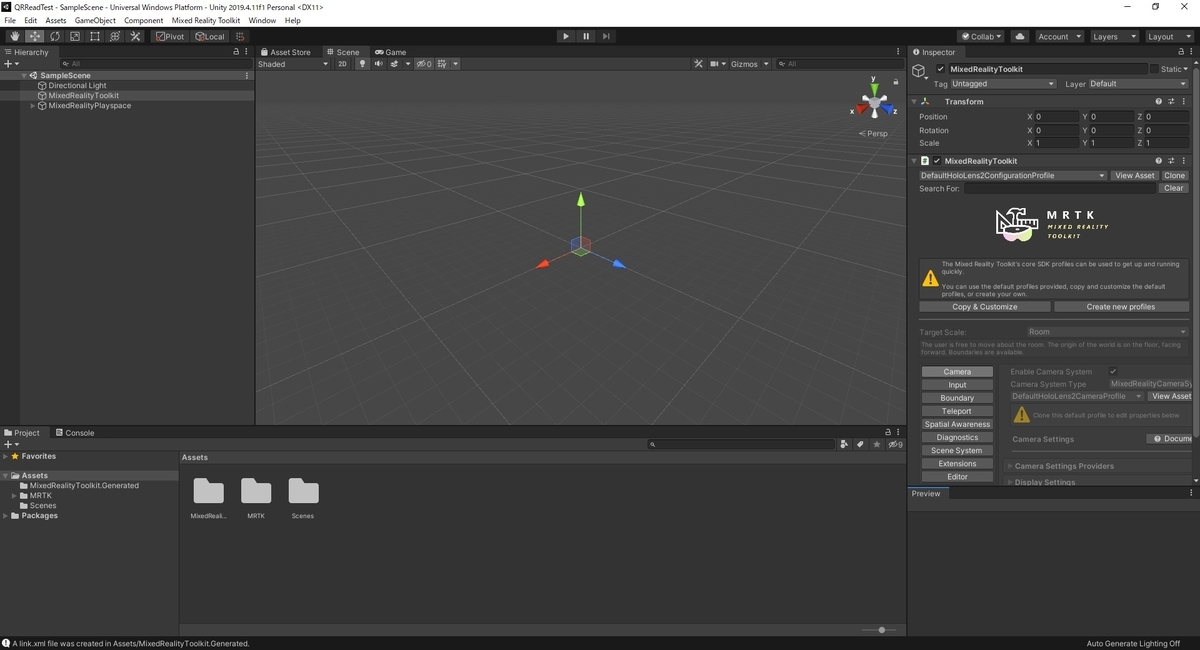
Task: Toggle scene effects icon (skybox, fog)
Action: coord(394,64)
